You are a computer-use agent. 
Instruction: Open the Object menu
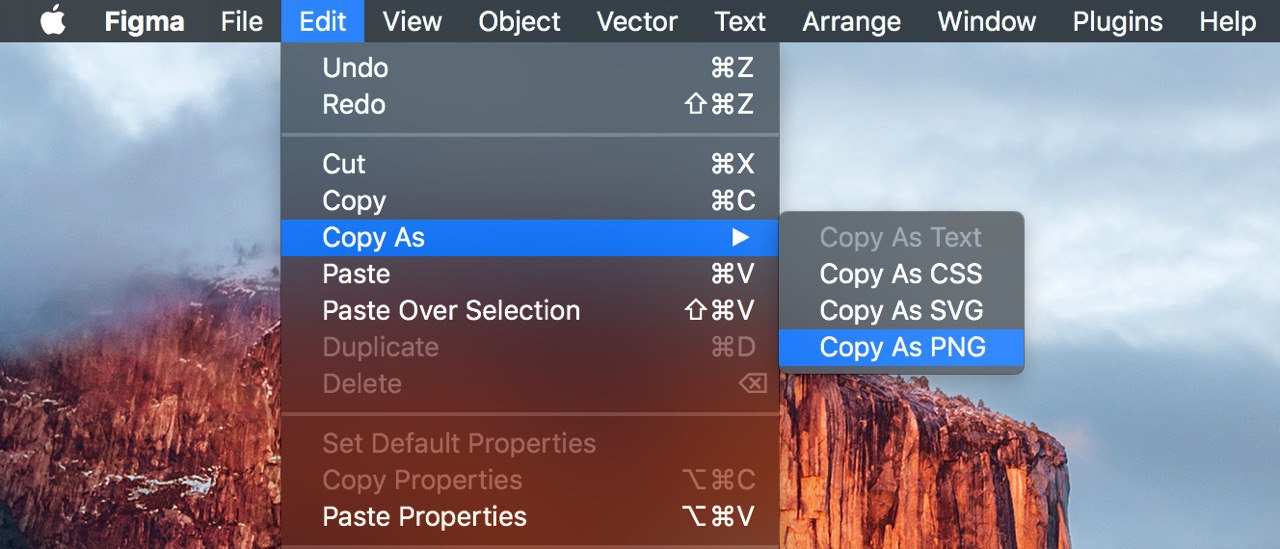point(520,21)
